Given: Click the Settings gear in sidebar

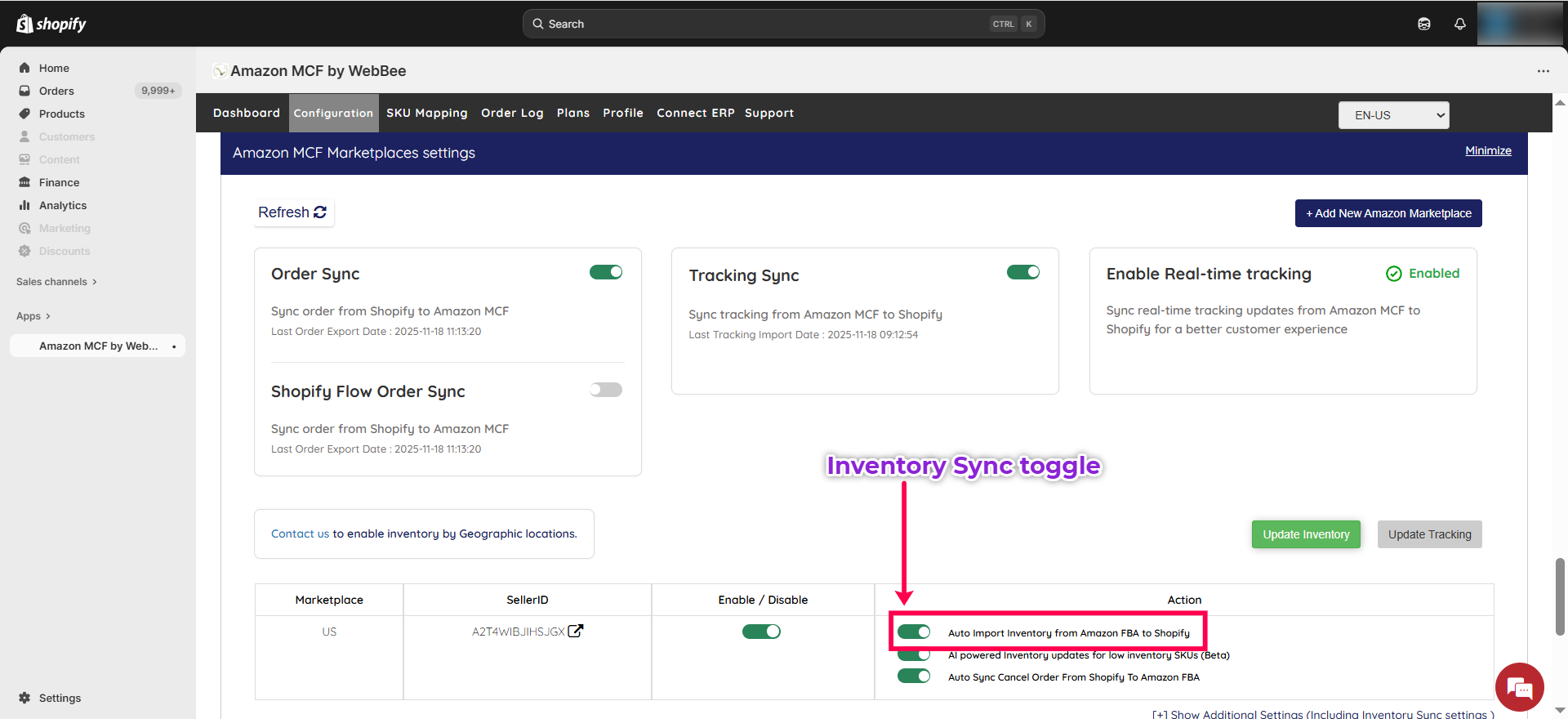Looking at the screenshot, I should click(x=24, y=698).
